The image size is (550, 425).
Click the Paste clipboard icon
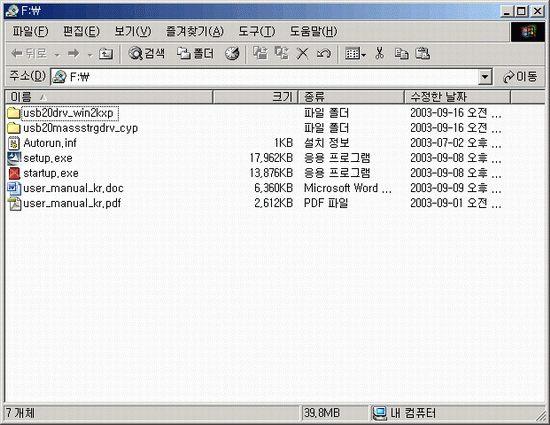click(x=422, y=54)
